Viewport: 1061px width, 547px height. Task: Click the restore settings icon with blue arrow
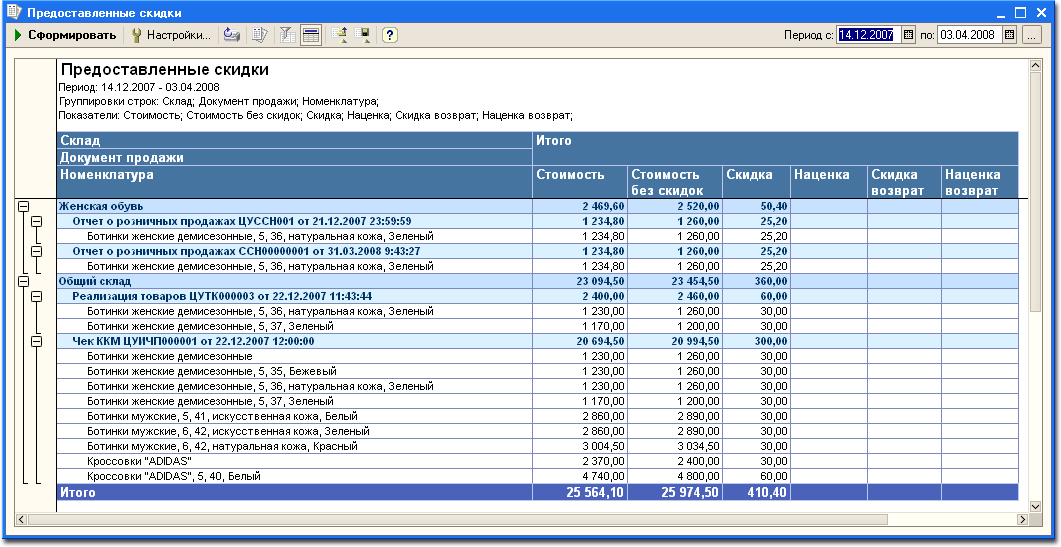232,35
